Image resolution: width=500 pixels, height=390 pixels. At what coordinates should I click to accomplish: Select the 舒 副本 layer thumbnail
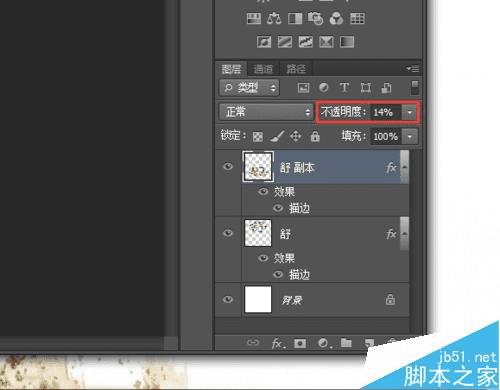click(x=258, y=167)
